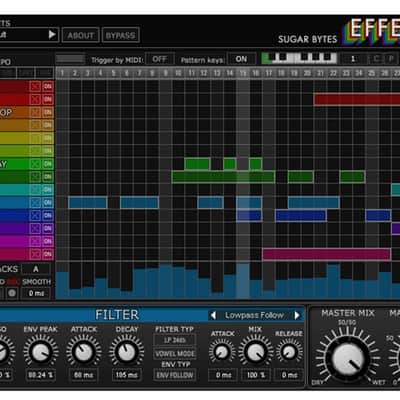Viewport: 400px width, 400px height.
Task: Open the SMOOTH 0 ms value box
Action: click(36, 293)
